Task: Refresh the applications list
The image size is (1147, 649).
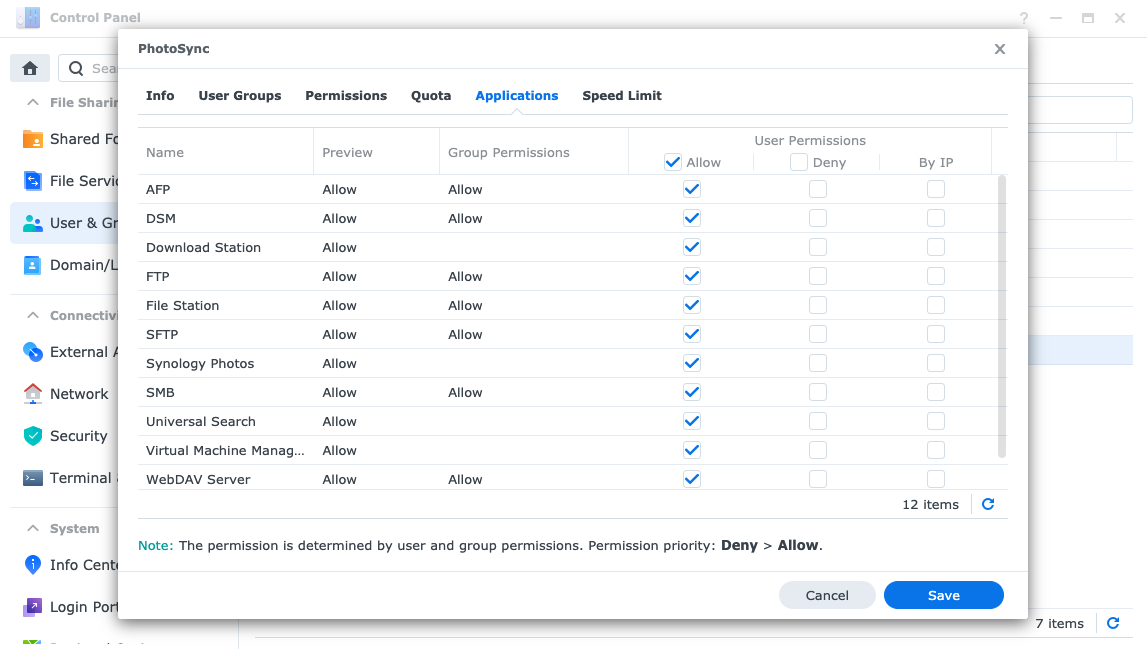Action: point(988,505)
